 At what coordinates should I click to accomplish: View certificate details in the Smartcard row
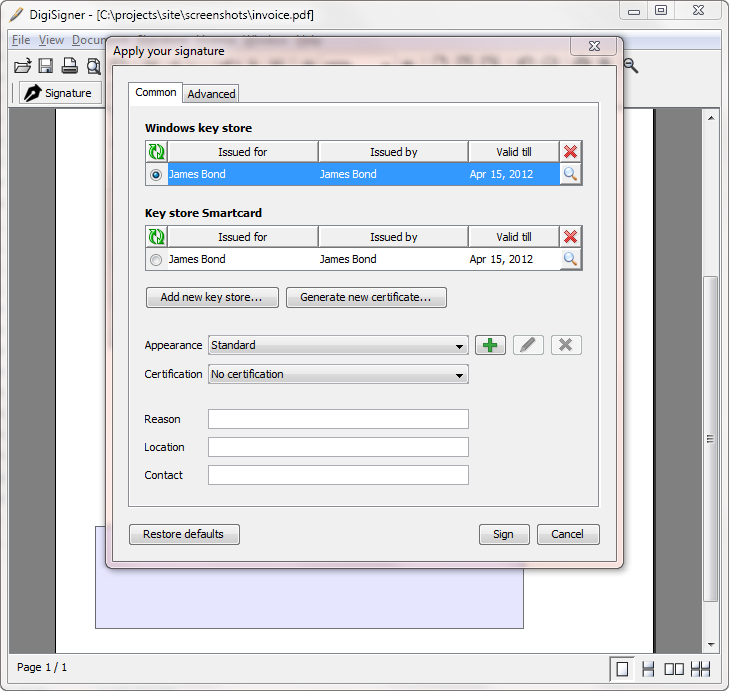(x=570, y=259)
